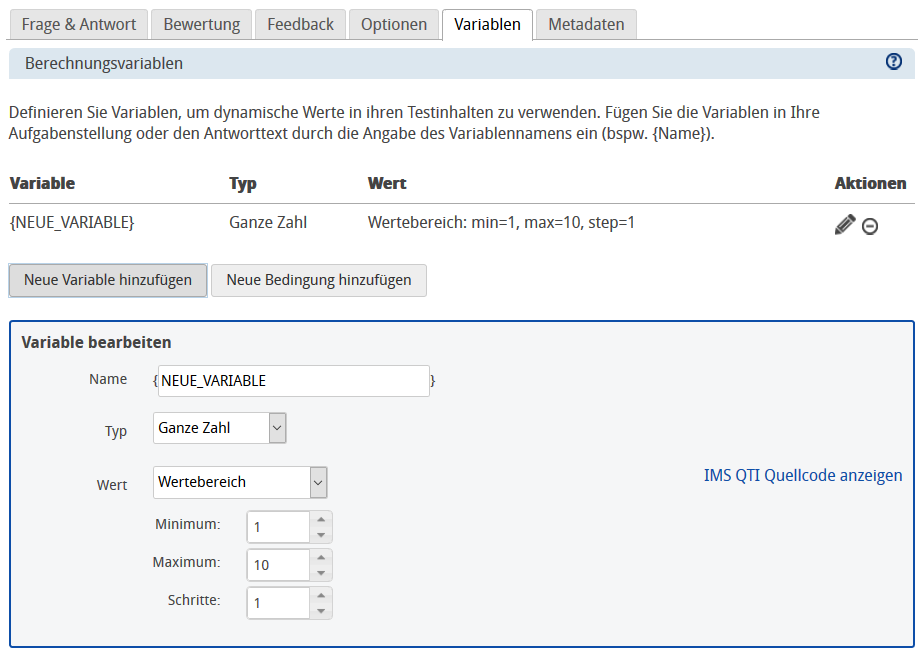Increment the Schritte value with the up arrow
The width and height of the screenshot is (924, 658).
pos(322,596)
